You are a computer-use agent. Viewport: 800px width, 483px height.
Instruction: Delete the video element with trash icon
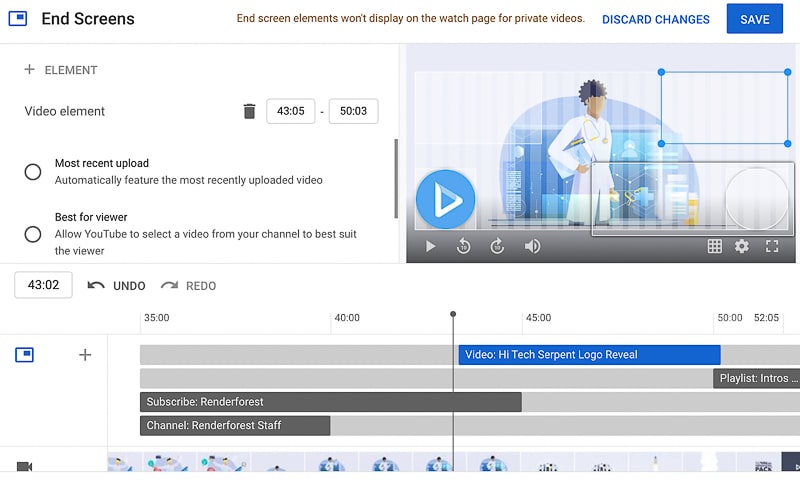point(249,111)
